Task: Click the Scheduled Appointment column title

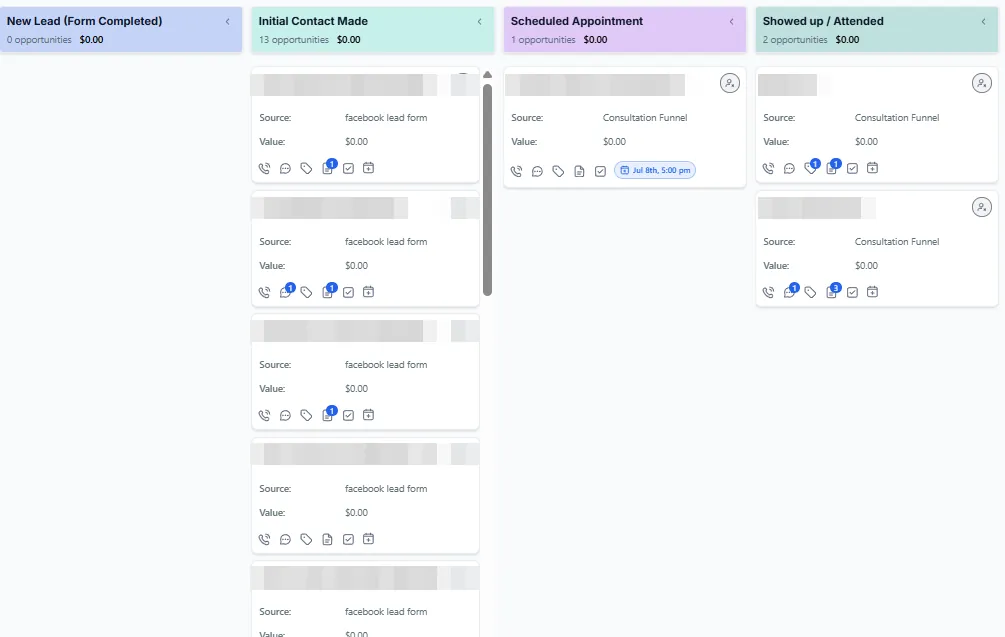Action: (576, 21)
